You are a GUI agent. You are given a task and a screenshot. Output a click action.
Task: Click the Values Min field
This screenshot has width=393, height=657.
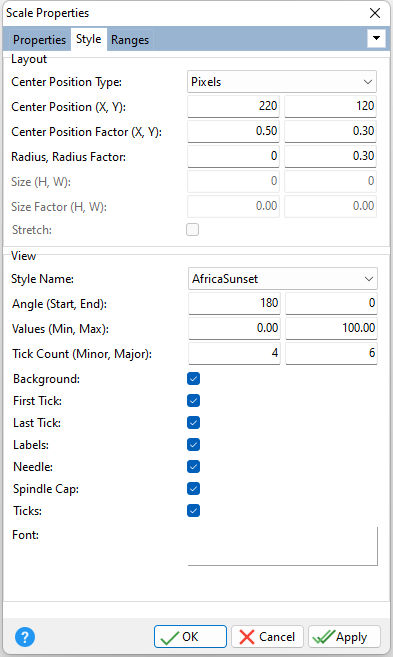click(x=234, y=328)
